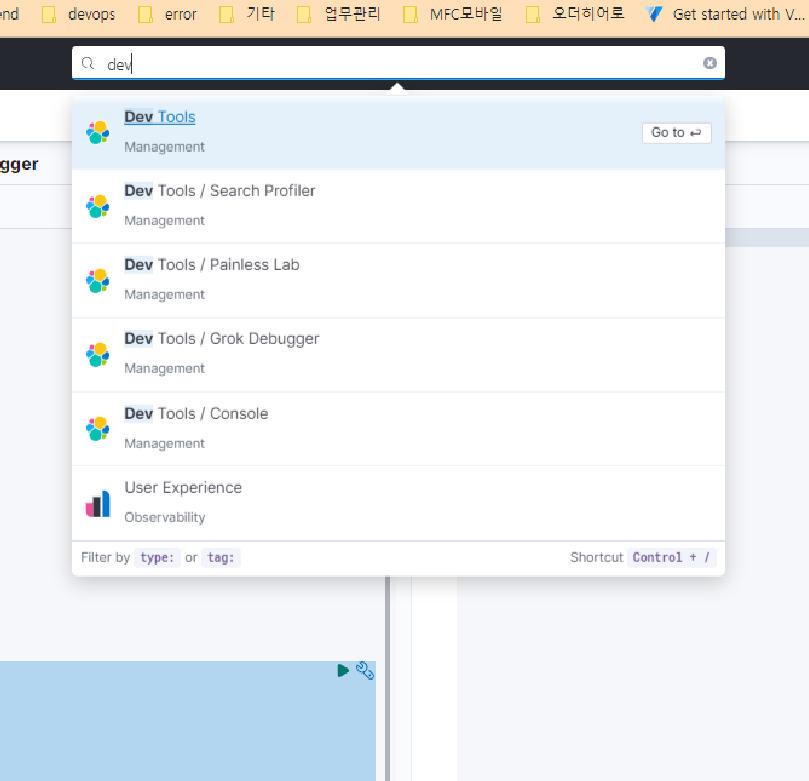Click Kibana icon beside top Dev Tools result
The height and width of the screenshot is (781, 809).
click(x=98, y=133)
